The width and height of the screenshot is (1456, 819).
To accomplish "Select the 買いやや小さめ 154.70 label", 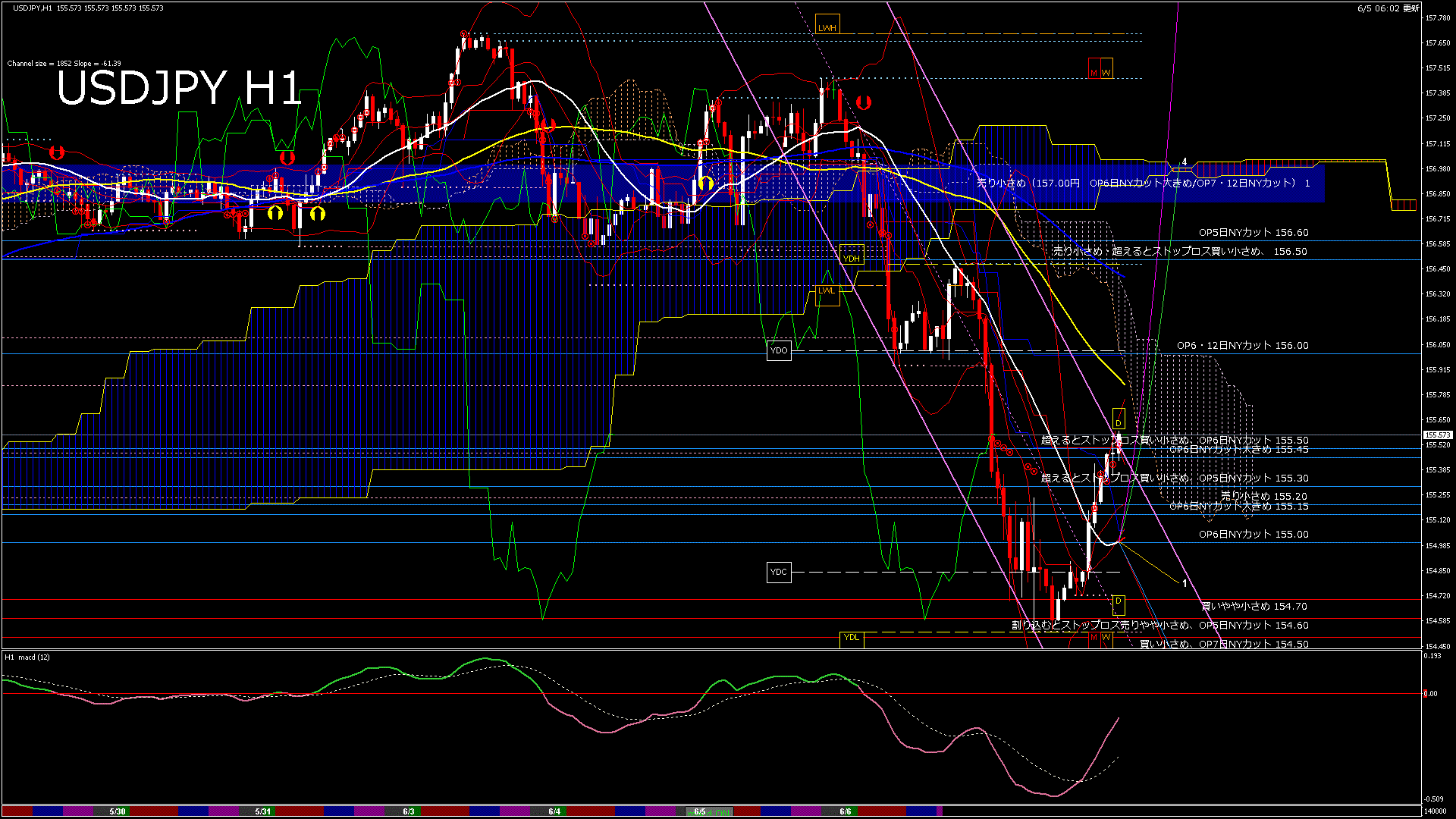I will (x=1254, y=606).
